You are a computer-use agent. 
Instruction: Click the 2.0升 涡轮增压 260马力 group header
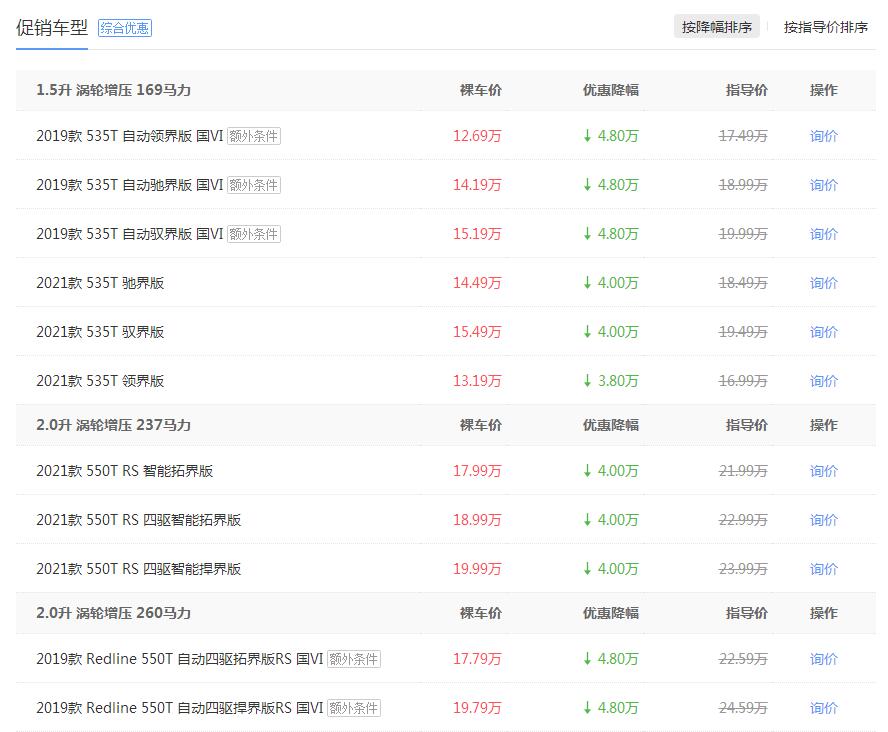pos(113,613)
